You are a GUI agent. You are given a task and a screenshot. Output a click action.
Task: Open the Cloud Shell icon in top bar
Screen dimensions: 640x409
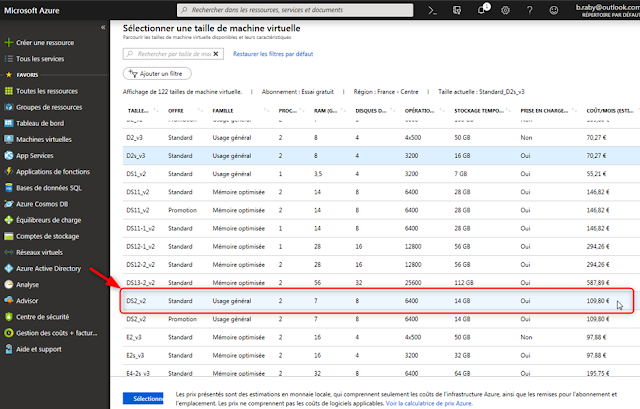pyautogui.click(x=433, y=10)
